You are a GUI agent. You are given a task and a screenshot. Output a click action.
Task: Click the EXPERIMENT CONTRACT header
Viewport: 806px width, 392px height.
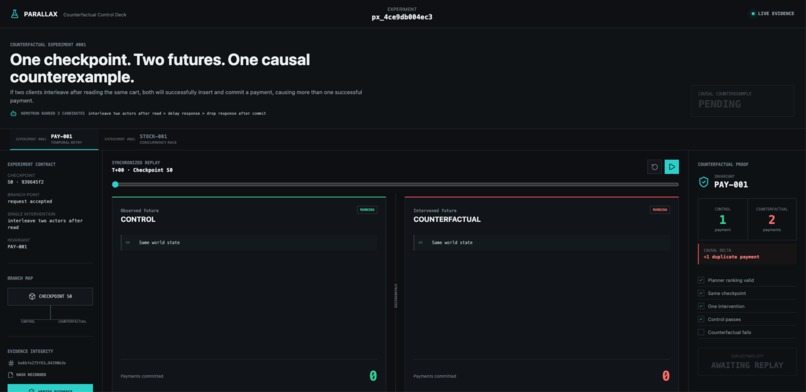[31, 164]
